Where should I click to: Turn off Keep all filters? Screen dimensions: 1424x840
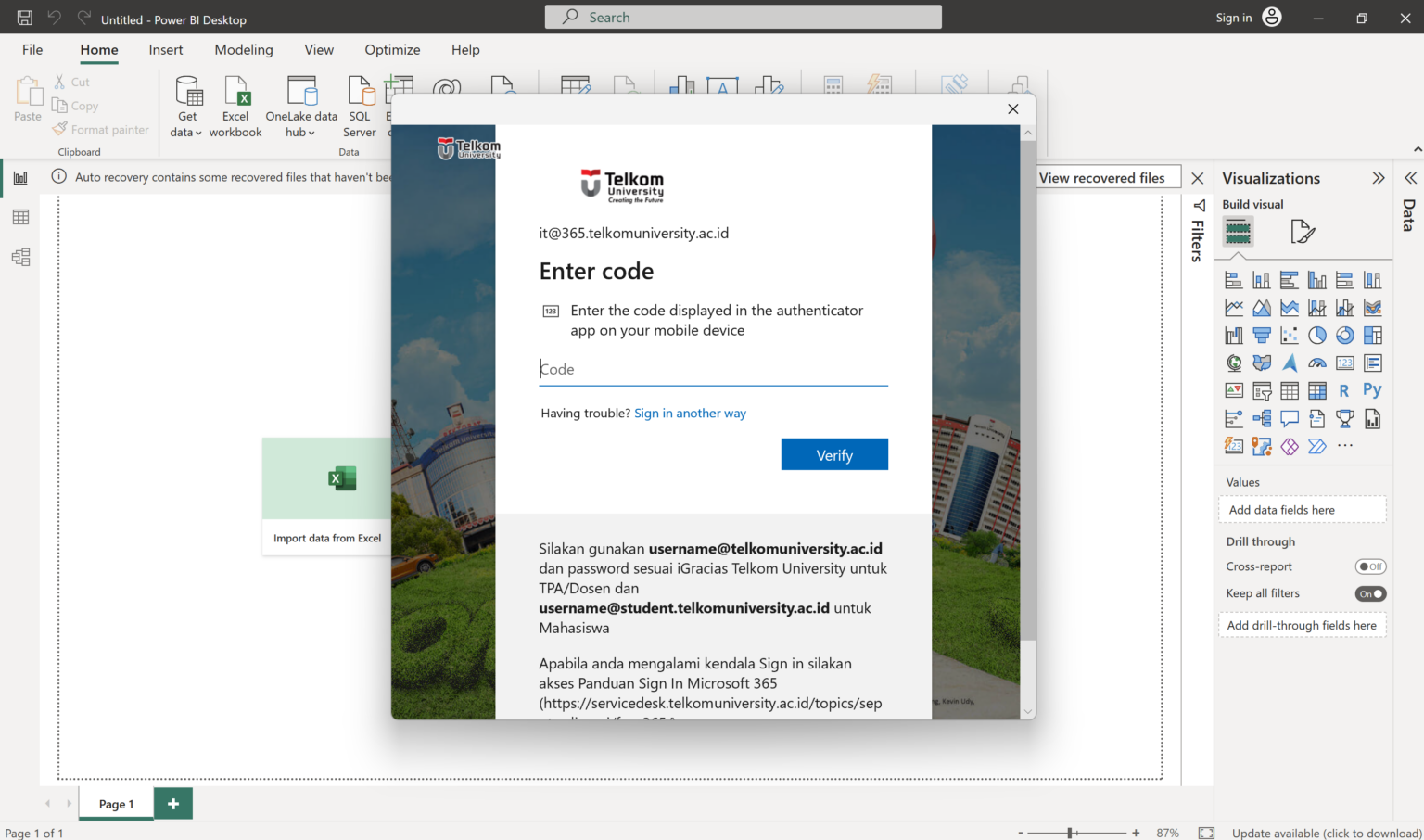[1370, 593]
